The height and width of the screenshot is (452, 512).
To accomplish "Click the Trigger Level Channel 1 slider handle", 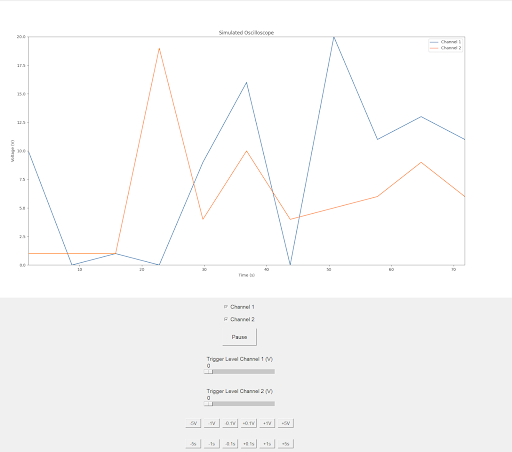I will (208, 371).
